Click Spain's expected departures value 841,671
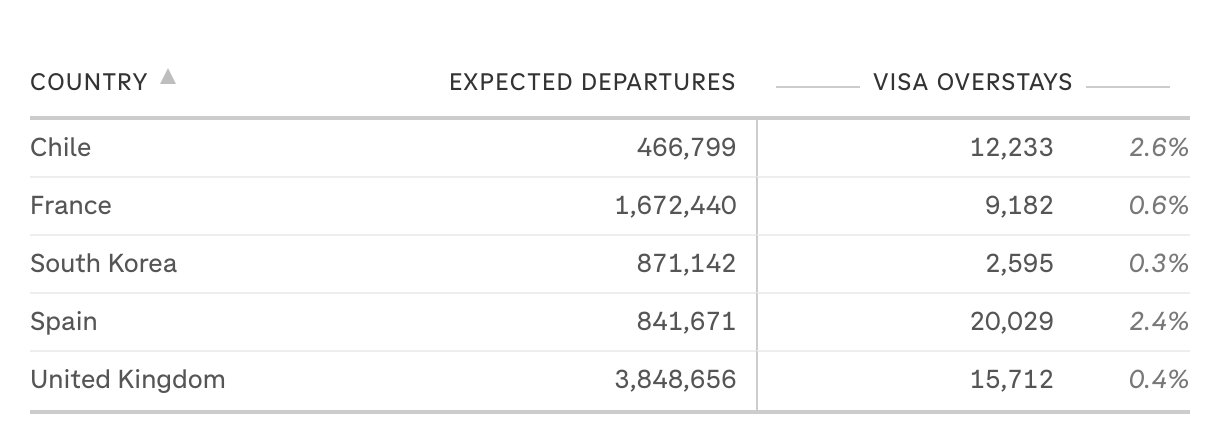1220x444 pixels. pyautogui.click(x=686, y=322)
